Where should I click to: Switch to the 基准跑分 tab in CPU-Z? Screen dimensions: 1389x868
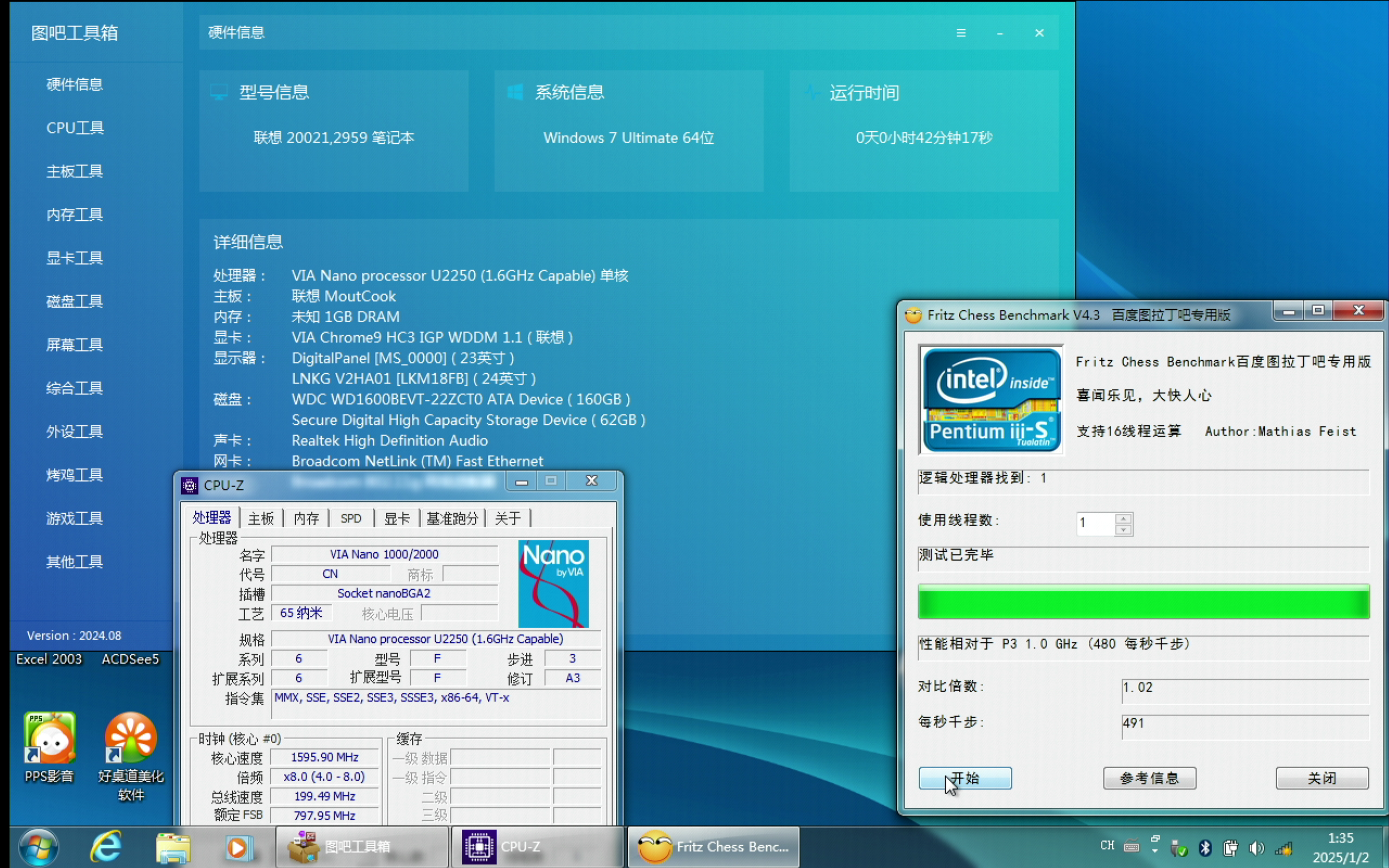click(x=453, y=519)
